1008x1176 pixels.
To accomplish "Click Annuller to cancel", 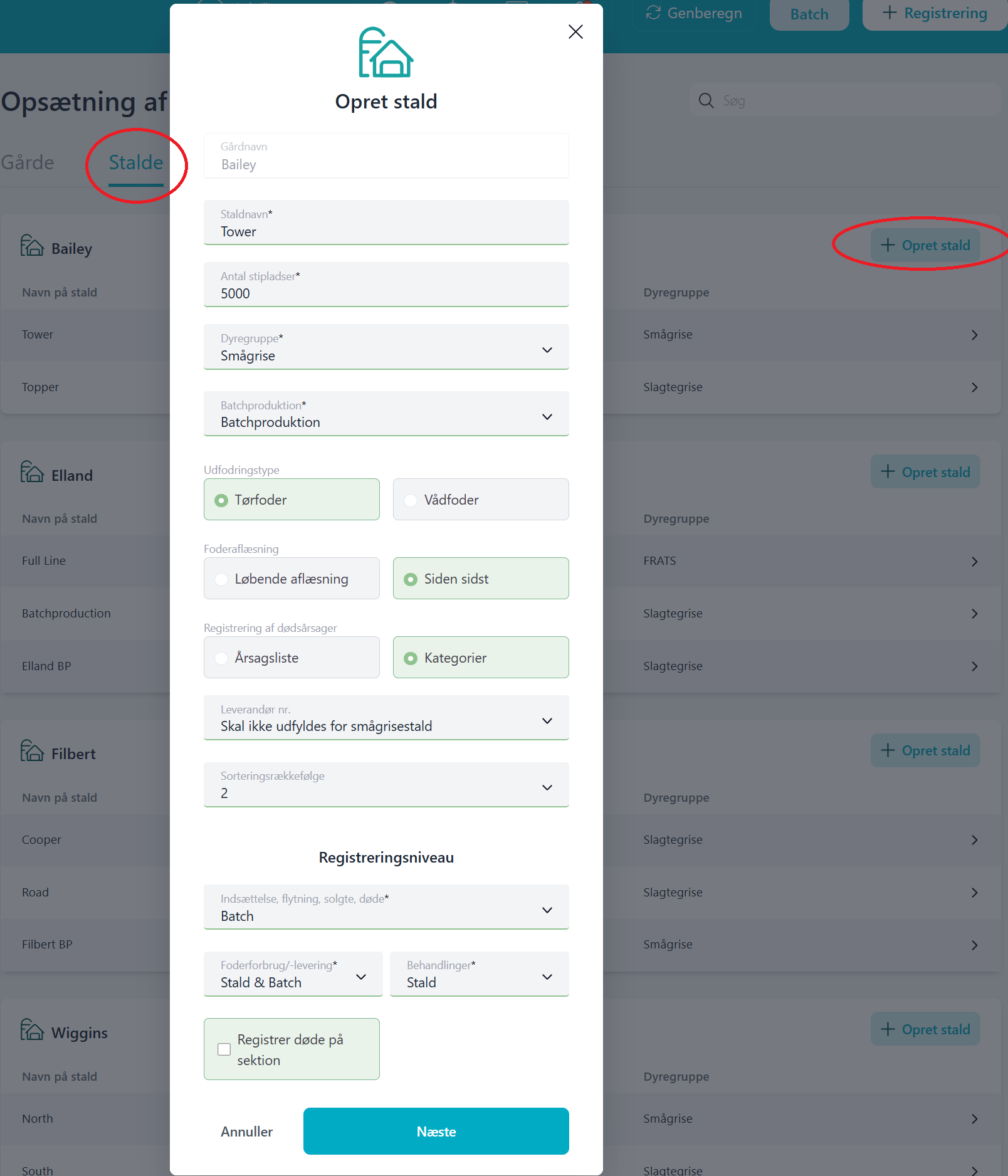I will pyautogui.click(x=246, y=1131).
